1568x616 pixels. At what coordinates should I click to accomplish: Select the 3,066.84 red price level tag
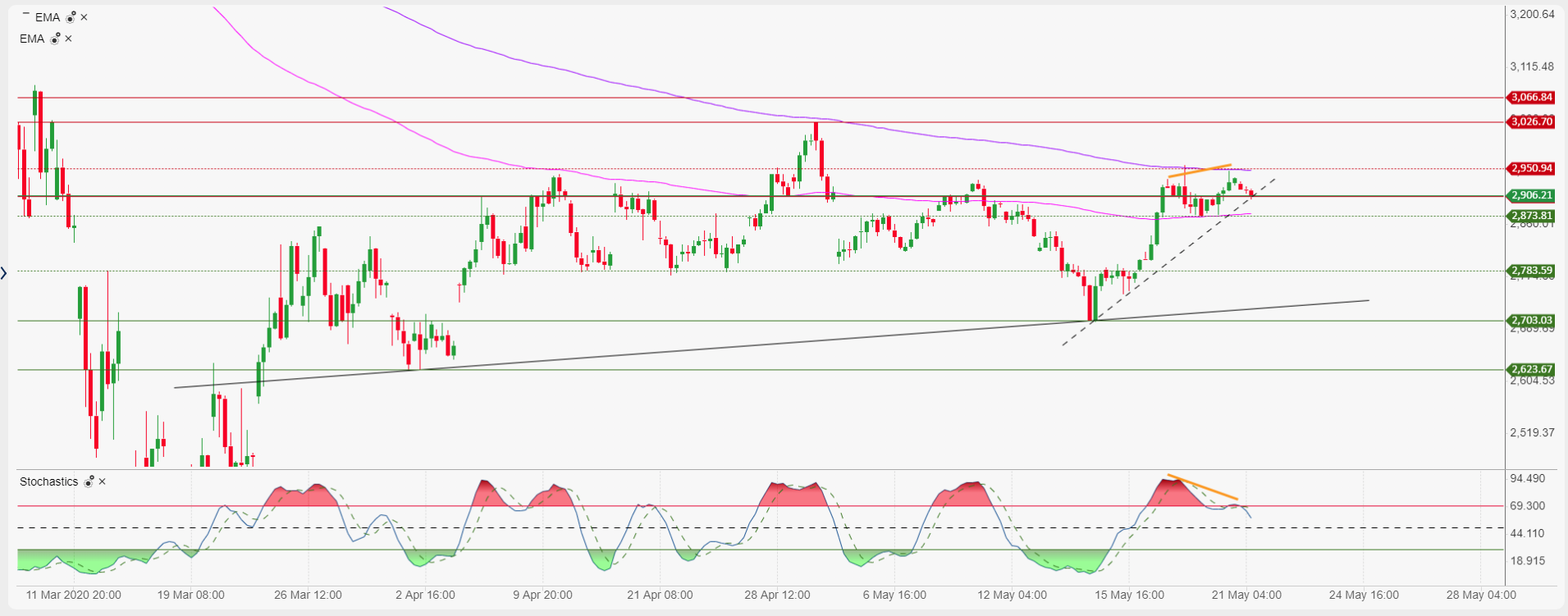click(1531, 98)
